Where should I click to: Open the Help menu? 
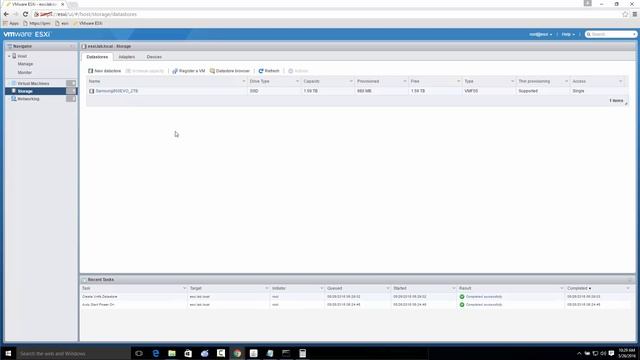point(568,34)
